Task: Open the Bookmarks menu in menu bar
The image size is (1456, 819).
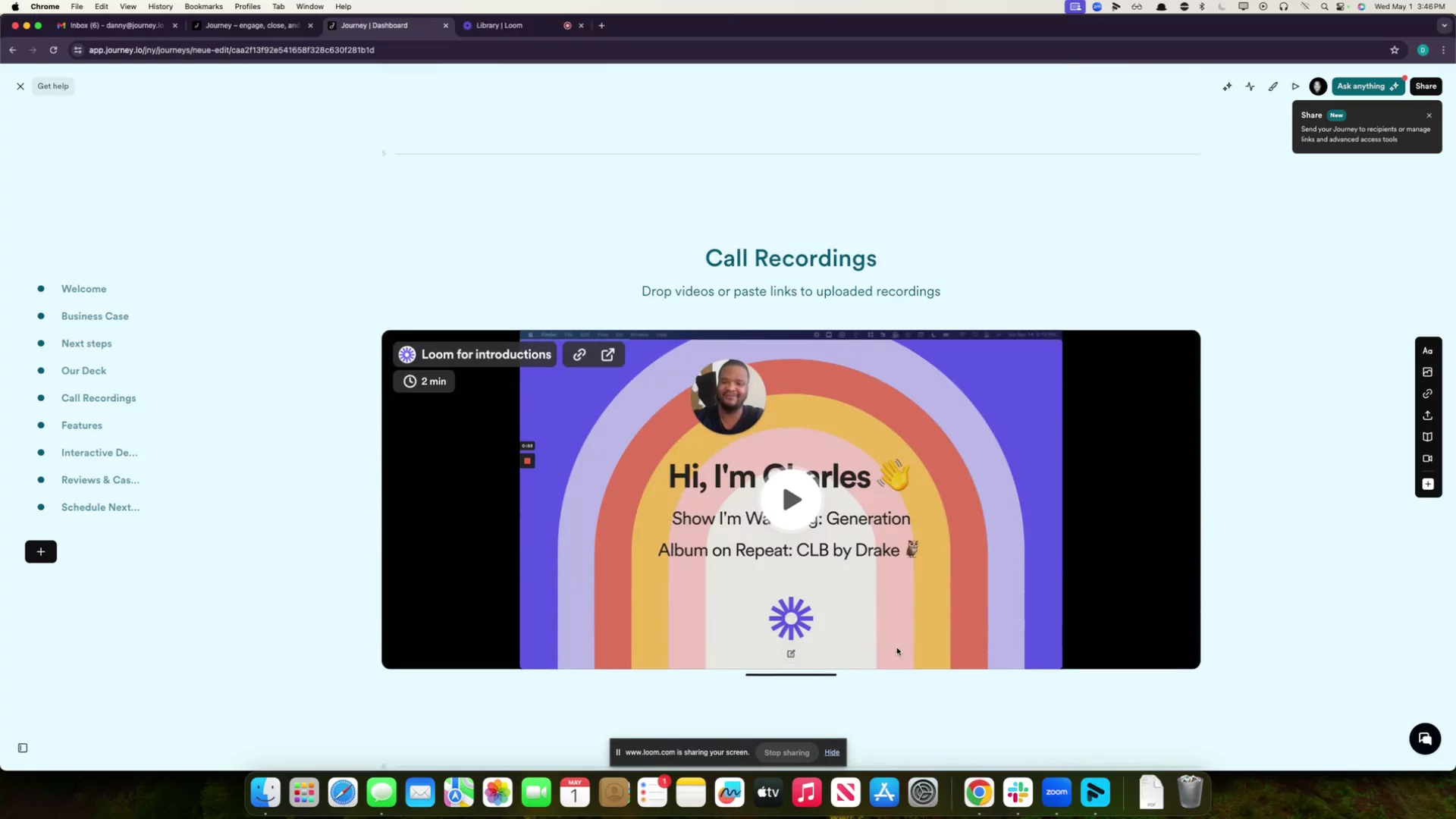Action: coord(203,6)
